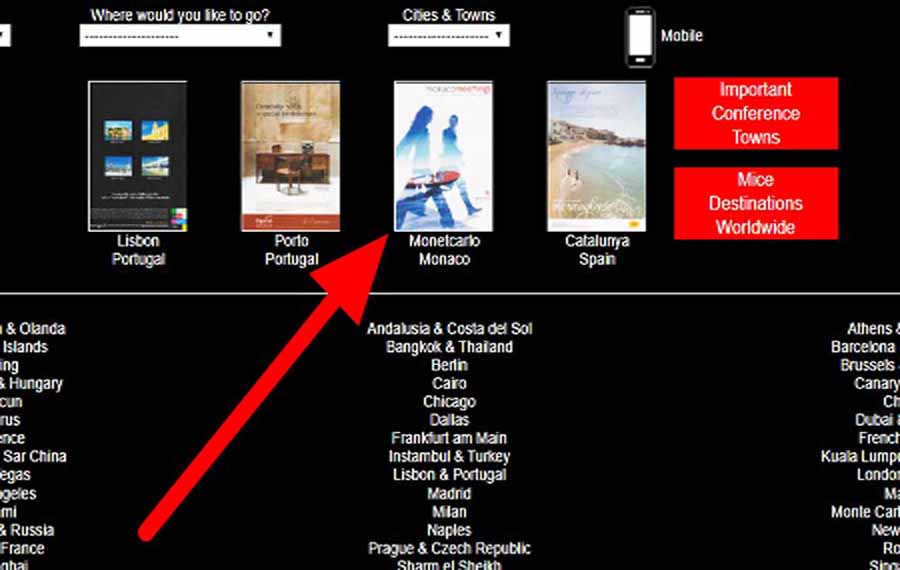
Task: Expand the Cities & Towns dropdown
Action: tap(448, 35)
